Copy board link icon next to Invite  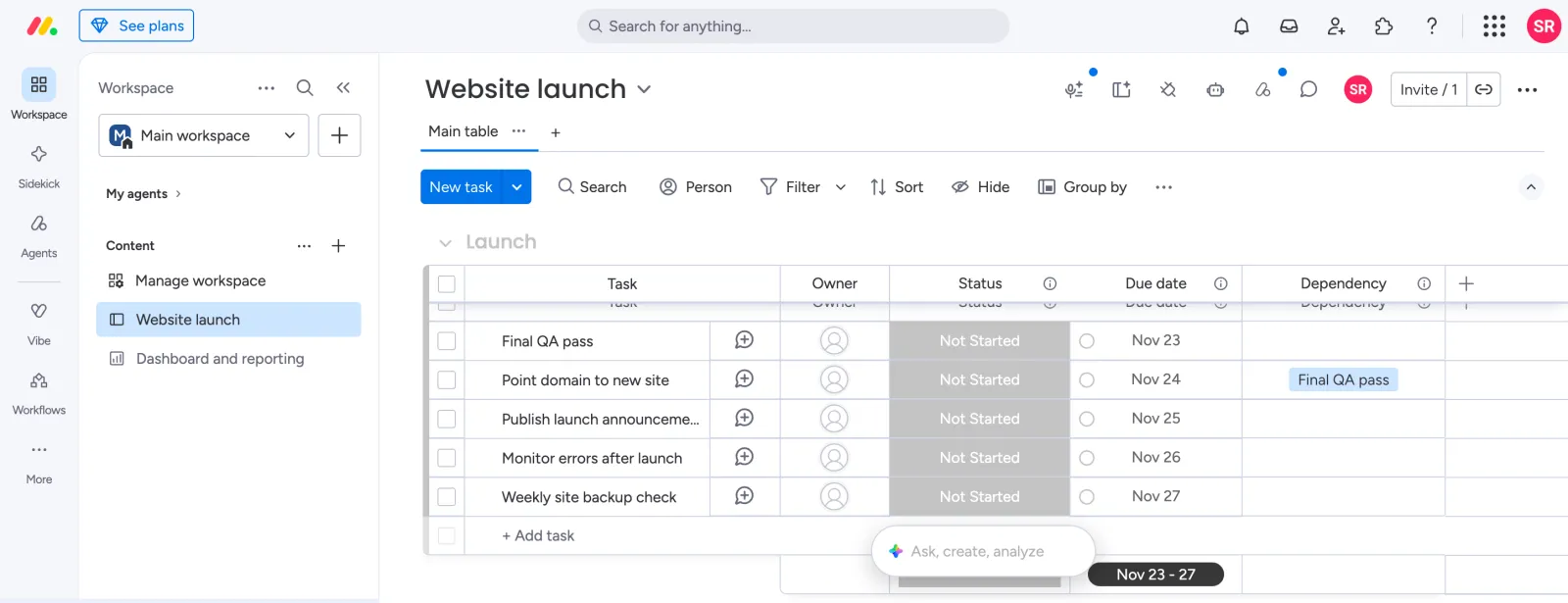click(x=1484, y=89)
